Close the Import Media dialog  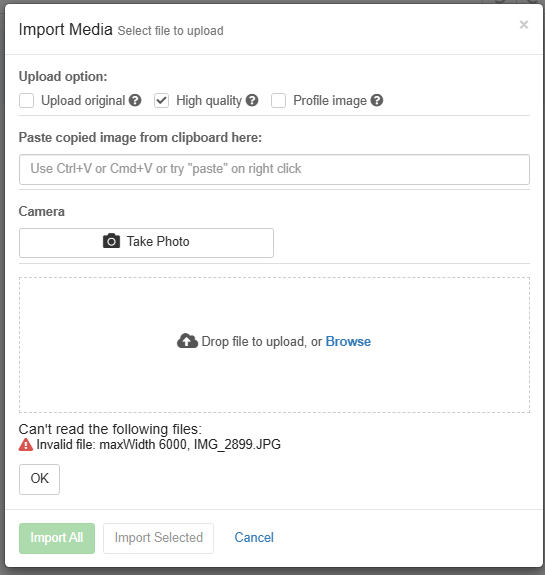click(x=524, y=25)
